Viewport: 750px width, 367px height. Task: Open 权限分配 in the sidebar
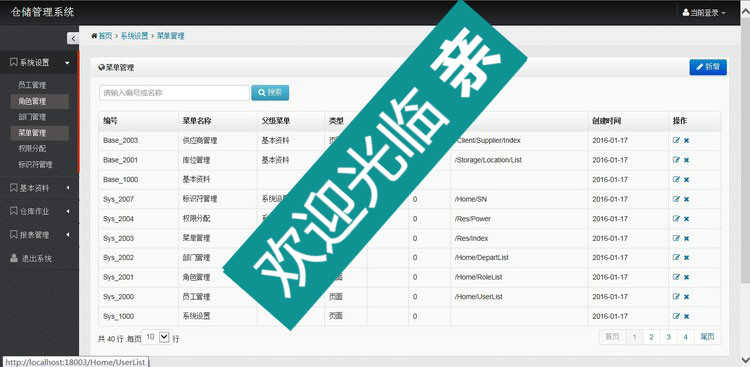(32, 148)
